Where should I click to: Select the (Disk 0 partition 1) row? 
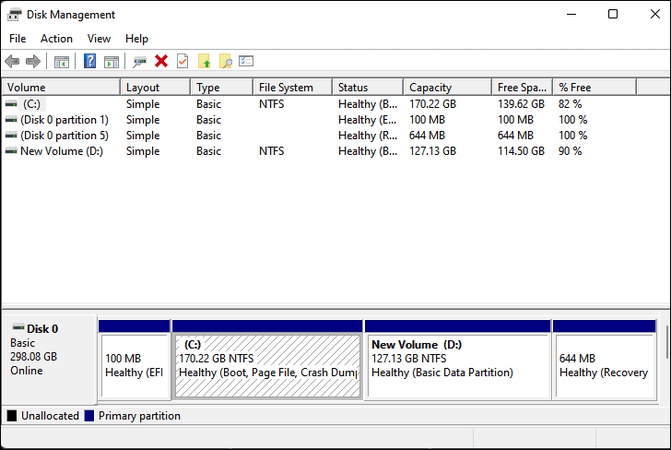coord(64,119)
